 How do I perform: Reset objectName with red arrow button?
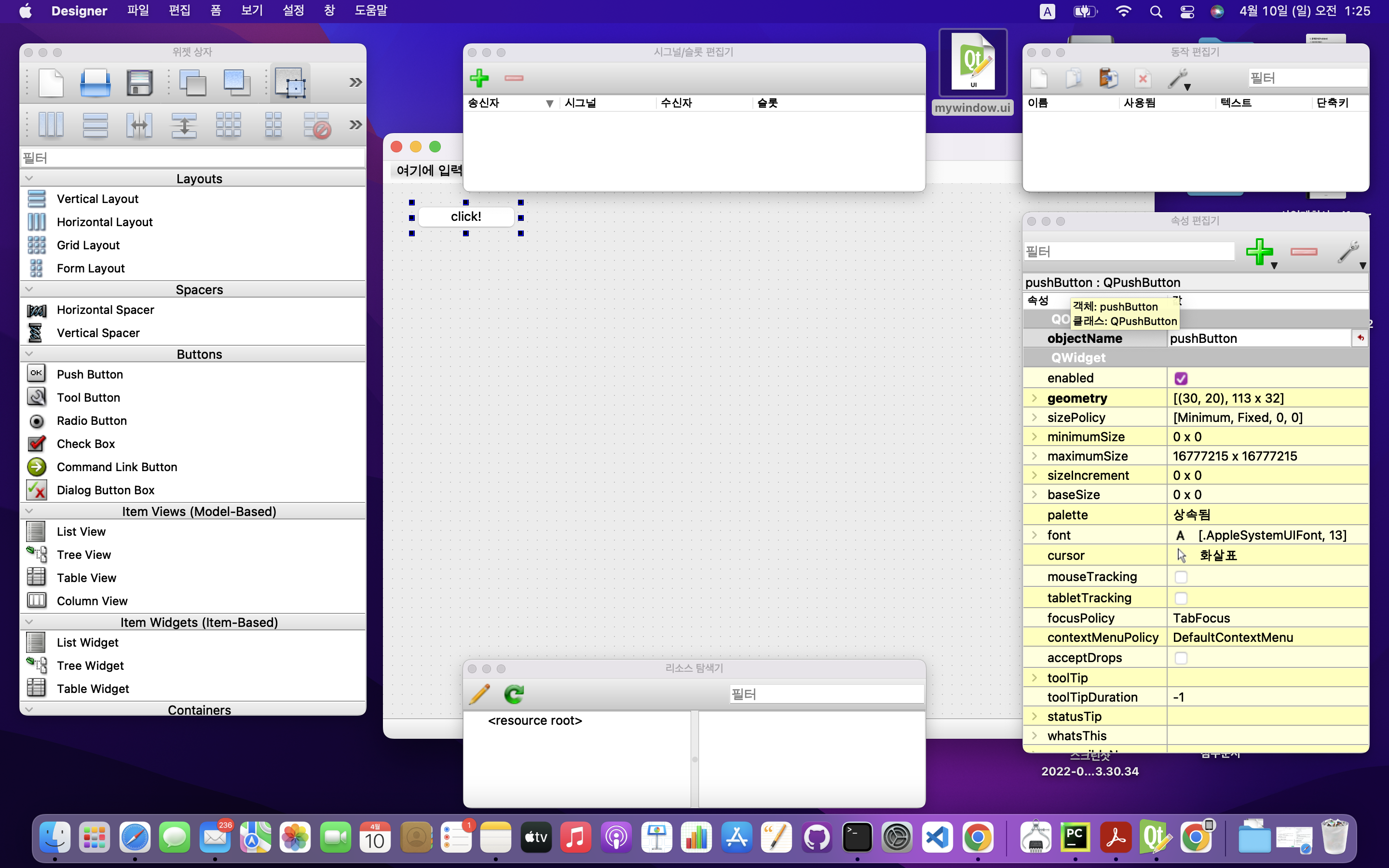(1360, 338)
